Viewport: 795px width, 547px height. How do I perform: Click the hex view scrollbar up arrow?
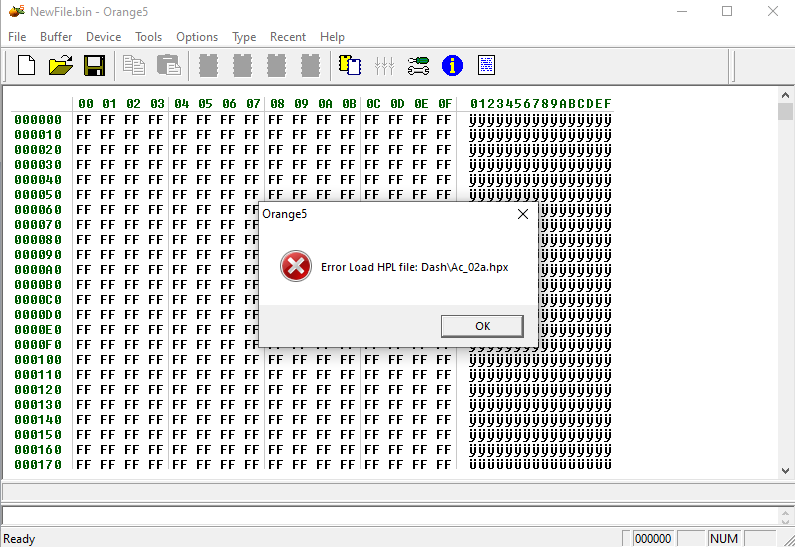pos(786,95)
